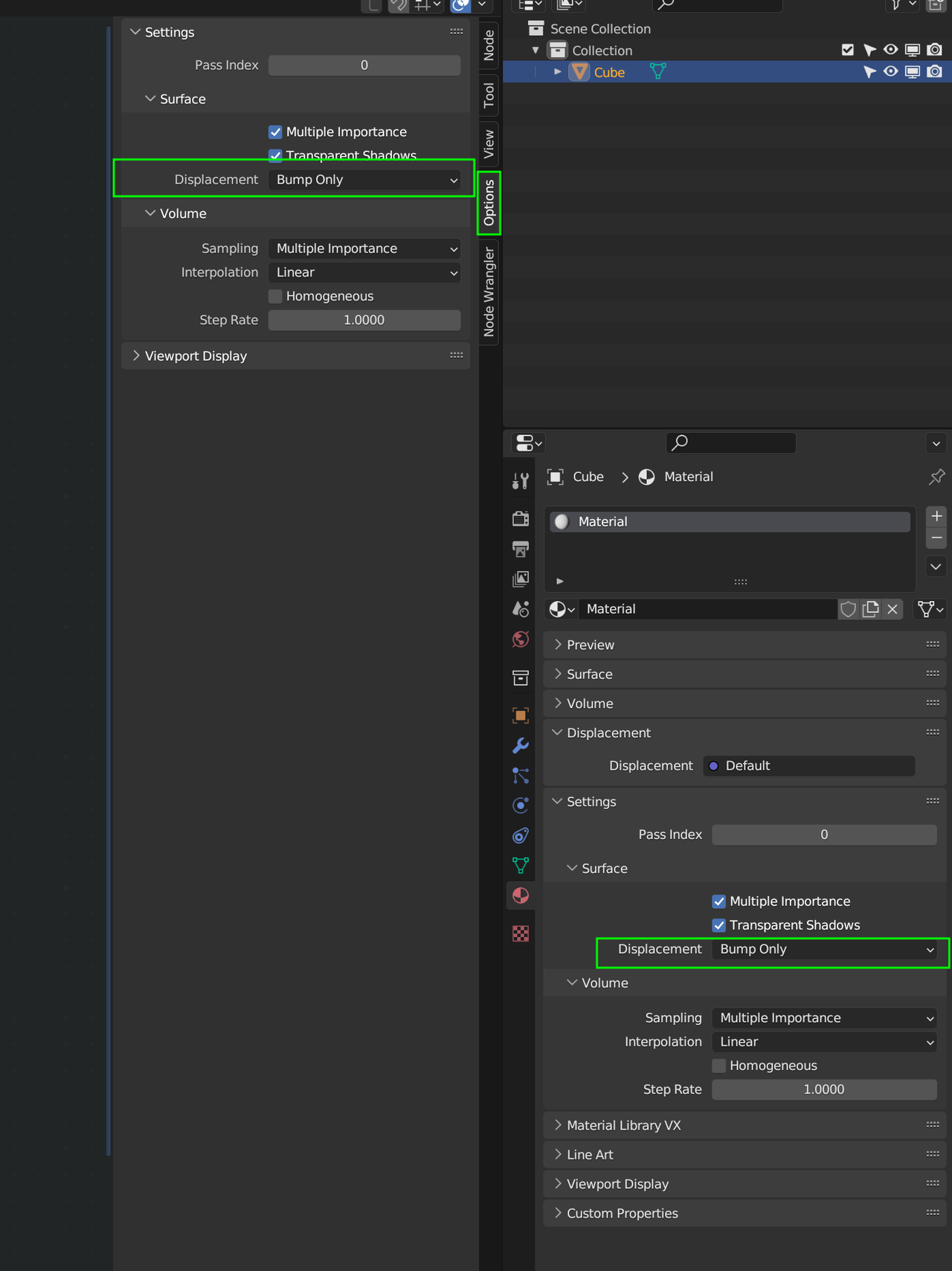Open the Modifiers wrench icon tab

521,745
